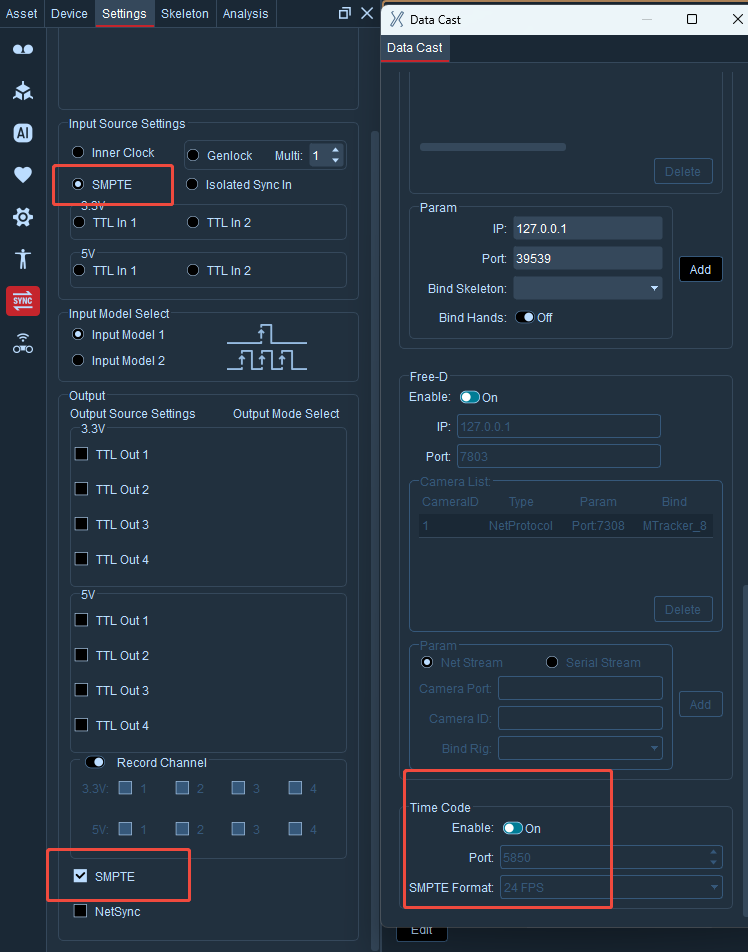
Task: Click the Data Cast window logo icon
Action: [396, 19]
